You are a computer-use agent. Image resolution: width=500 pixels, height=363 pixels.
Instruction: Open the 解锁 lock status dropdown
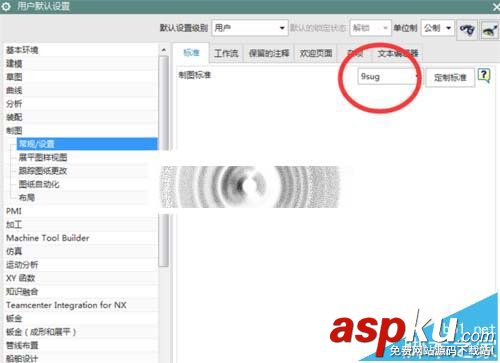pyautogui.click(x=370, y=28)
